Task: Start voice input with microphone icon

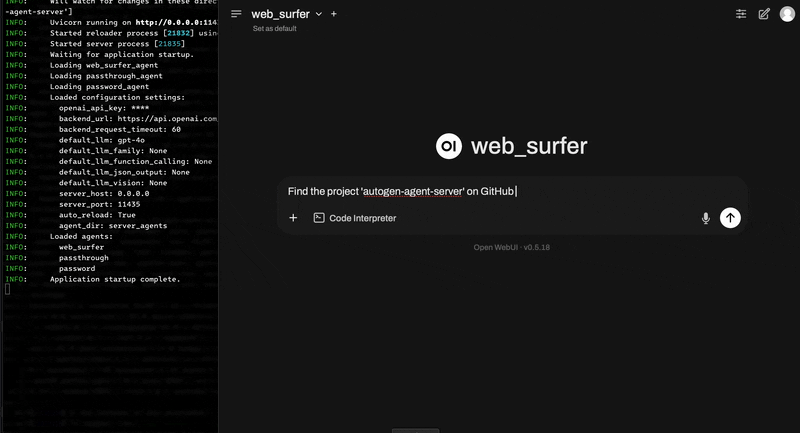Action: click(706, 218)
